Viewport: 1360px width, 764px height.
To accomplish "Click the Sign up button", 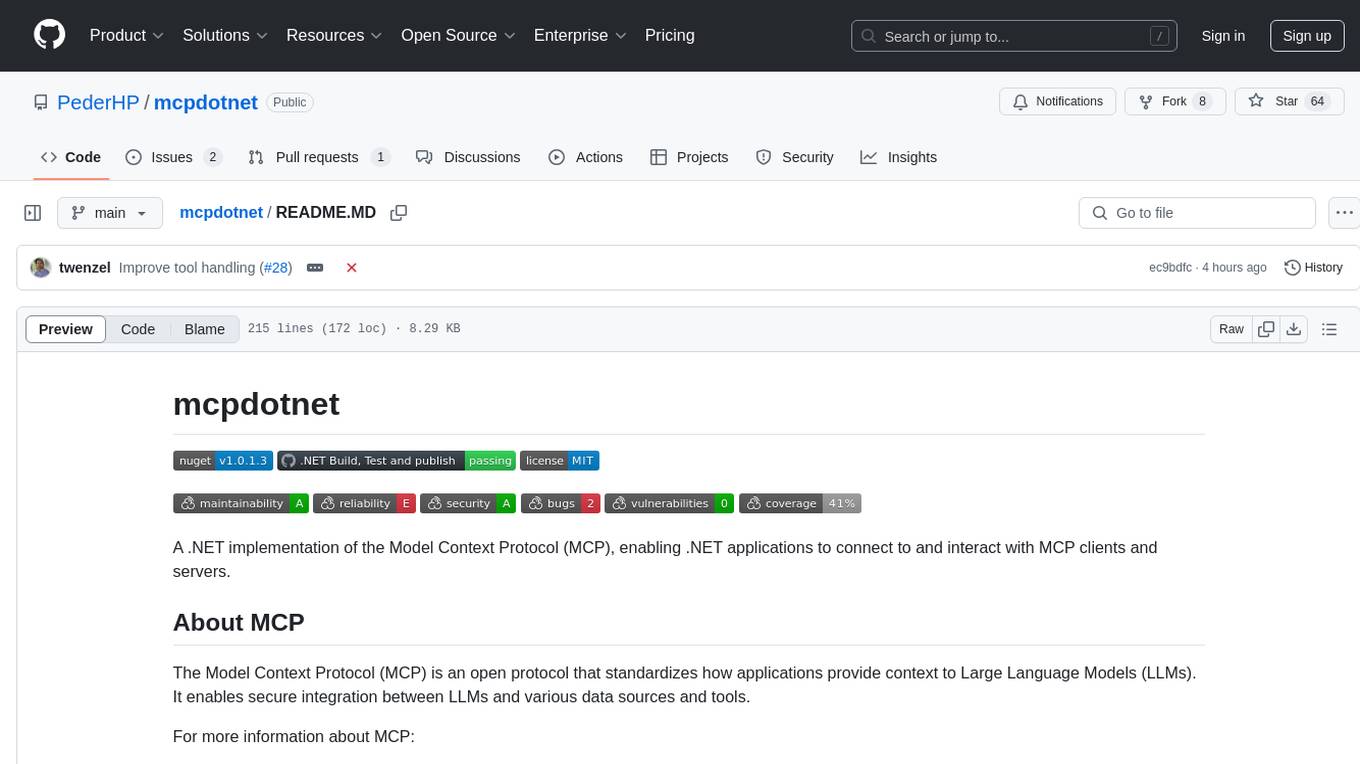I will (1307, 36).
